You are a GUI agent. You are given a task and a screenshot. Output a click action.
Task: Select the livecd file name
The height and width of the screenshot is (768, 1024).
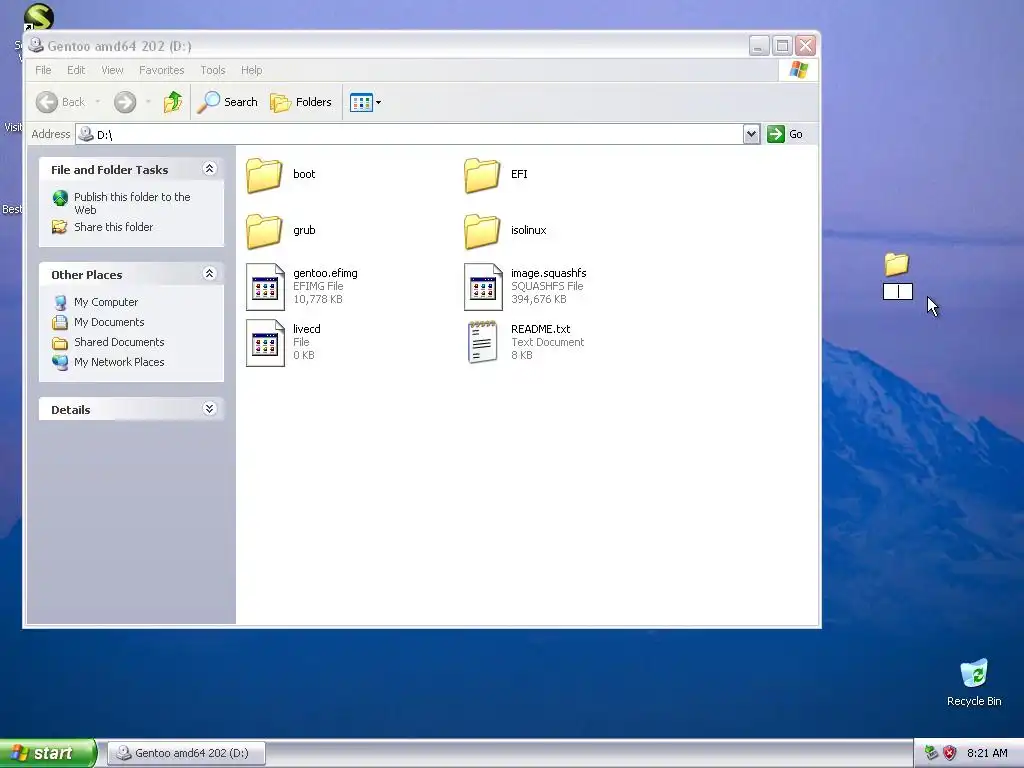tap(307, 329)
